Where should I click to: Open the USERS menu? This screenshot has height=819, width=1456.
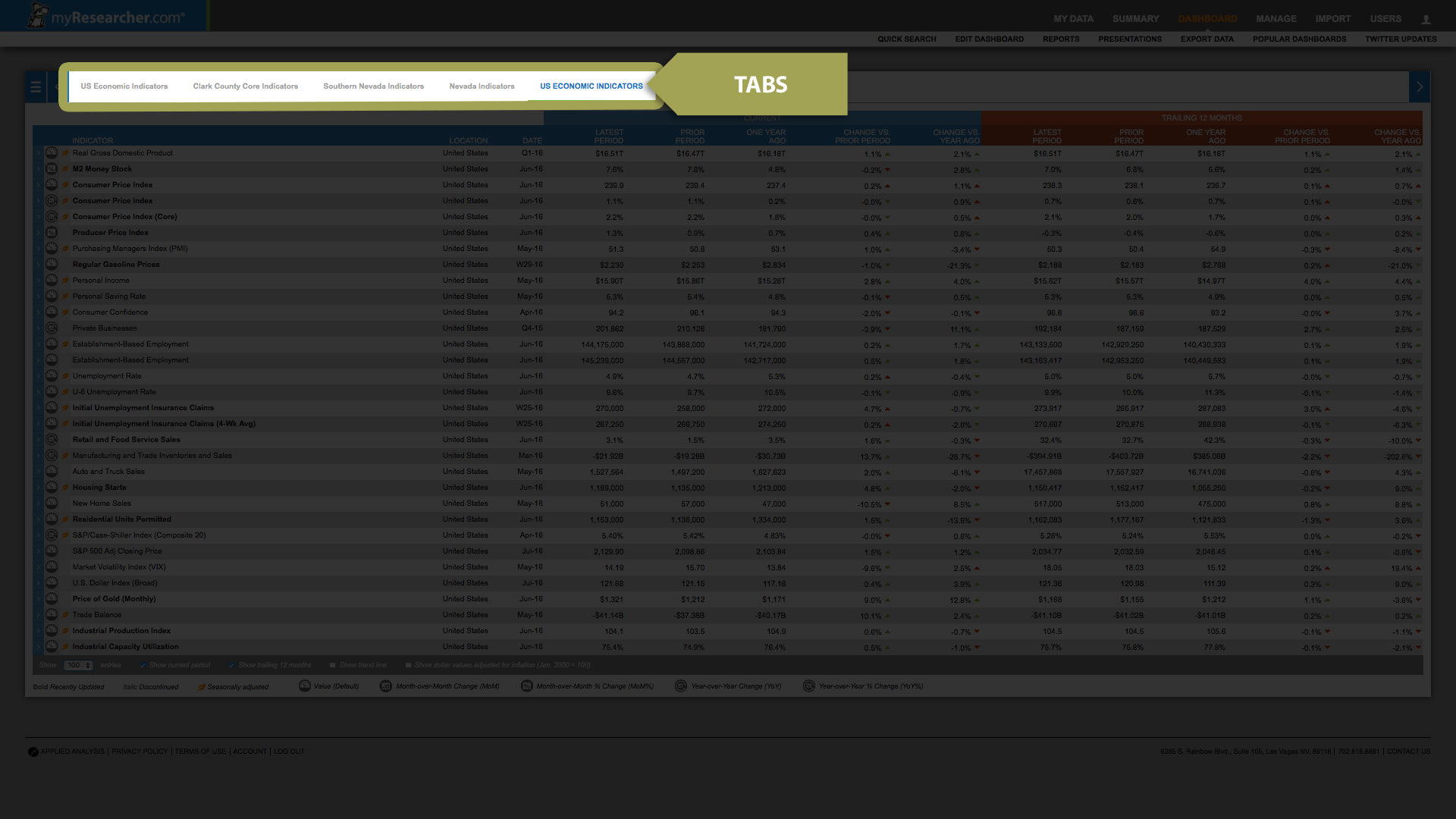point(1385,19)
